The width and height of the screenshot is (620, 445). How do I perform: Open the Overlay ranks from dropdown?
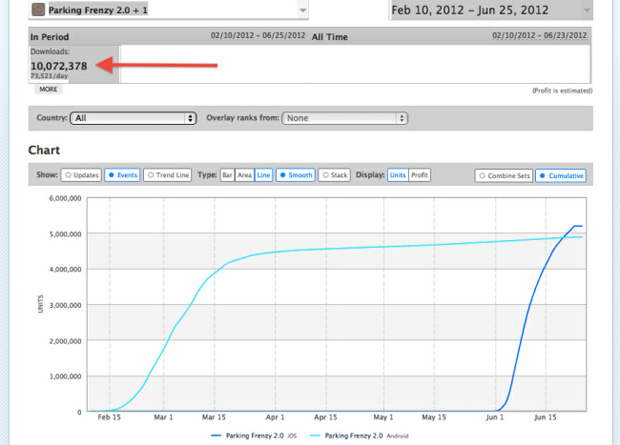345,118
